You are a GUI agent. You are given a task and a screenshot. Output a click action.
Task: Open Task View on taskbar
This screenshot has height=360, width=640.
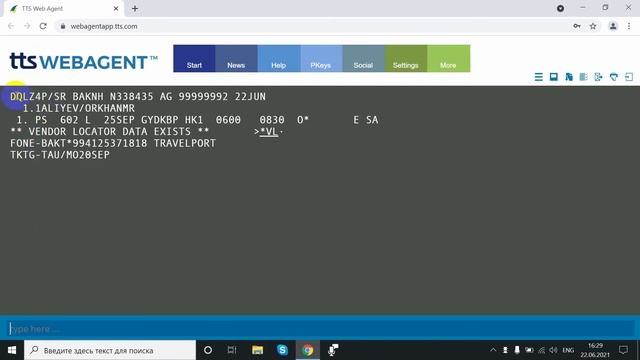point(232,350)
